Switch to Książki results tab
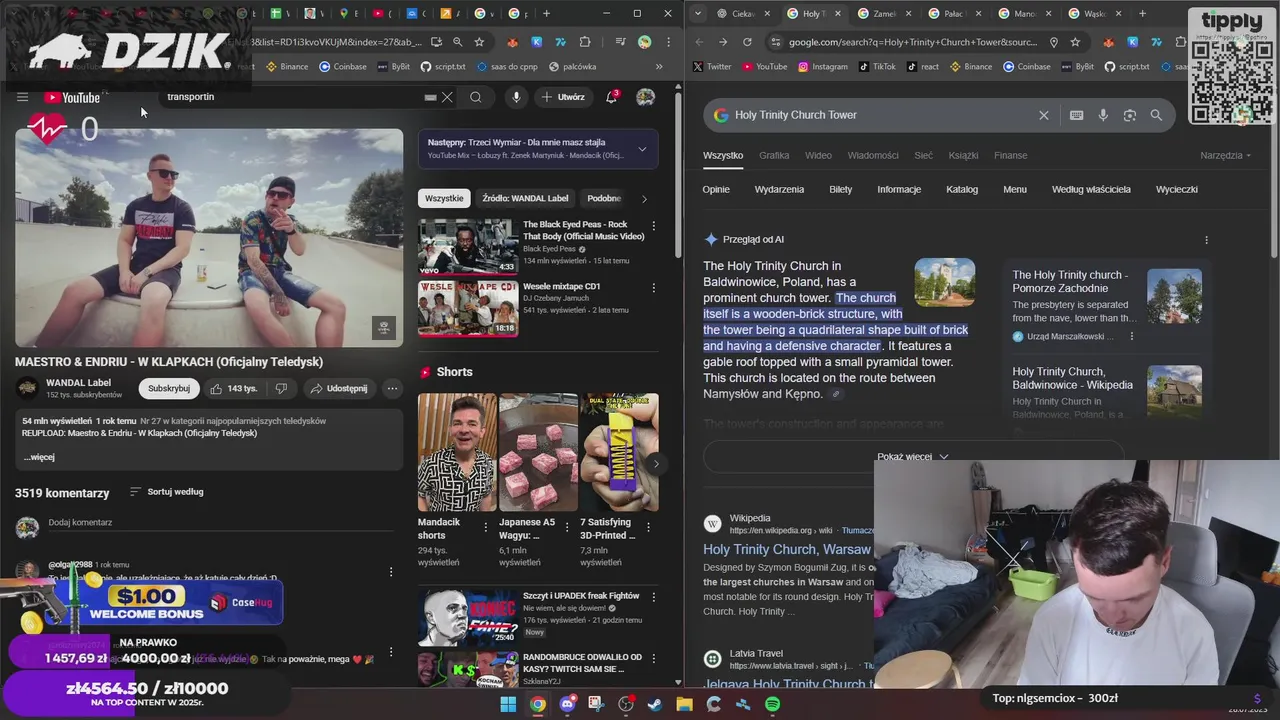The image size is (1280, 720). click(963, 155)
